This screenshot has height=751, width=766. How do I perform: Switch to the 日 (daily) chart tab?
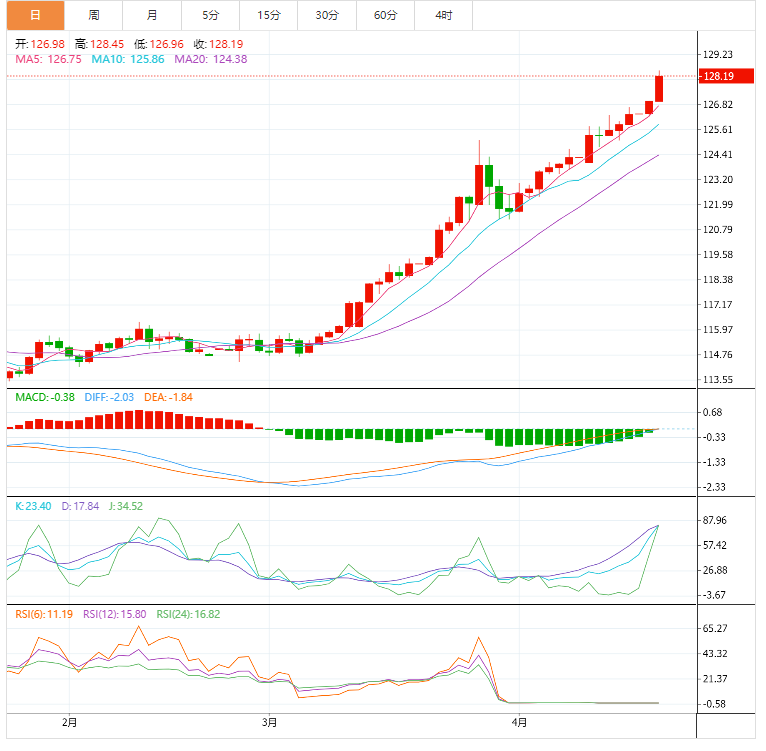click(35, 15)
